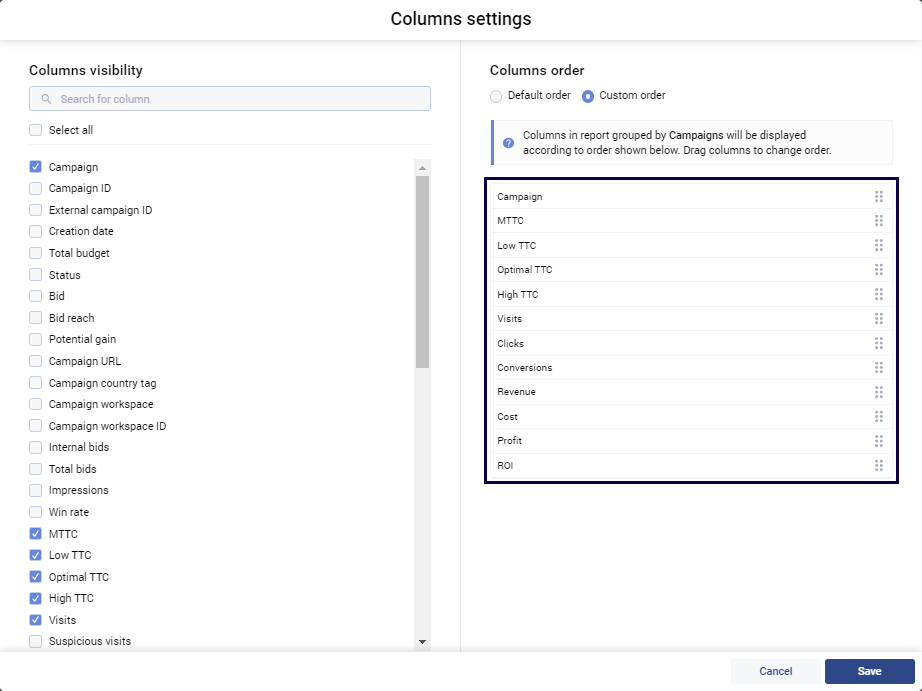922x691 pixels.
Task: Click the Conversions row drag handle
Action: 879,368
